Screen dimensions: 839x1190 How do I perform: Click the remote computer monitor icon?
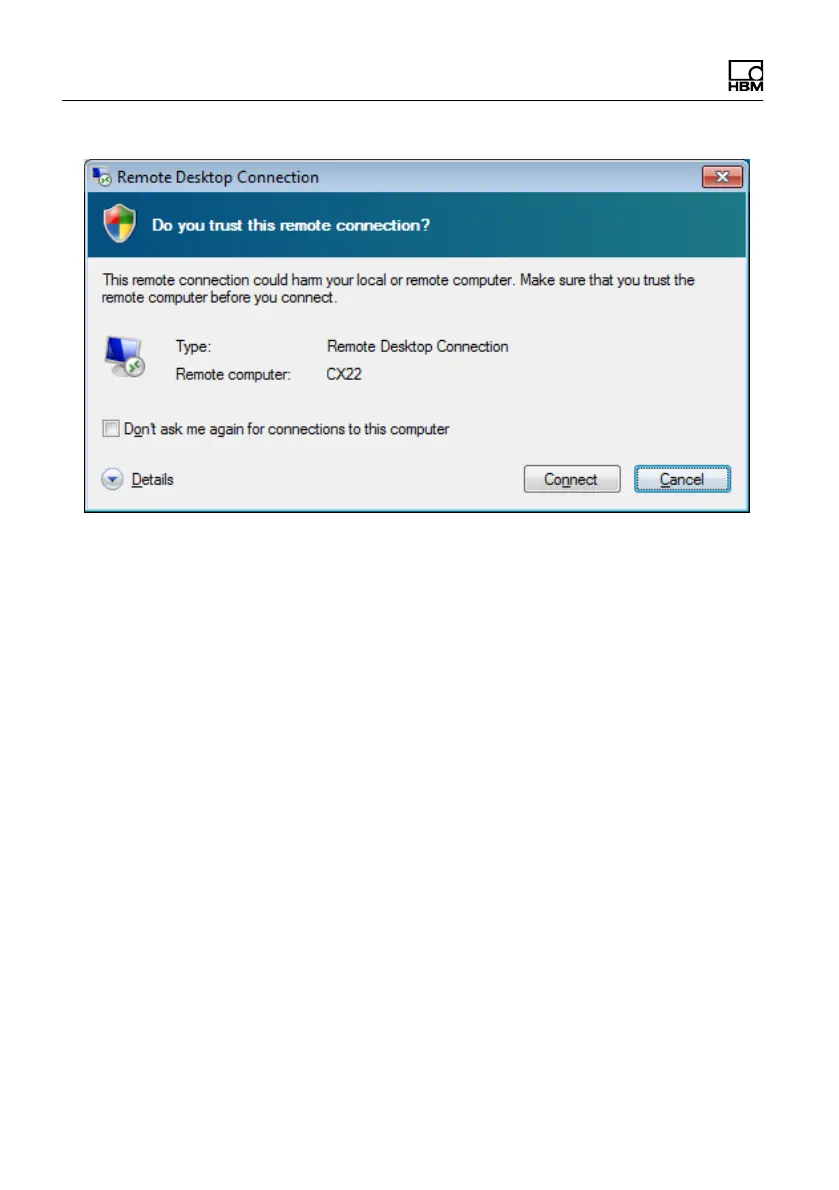[x=124, y=357]
